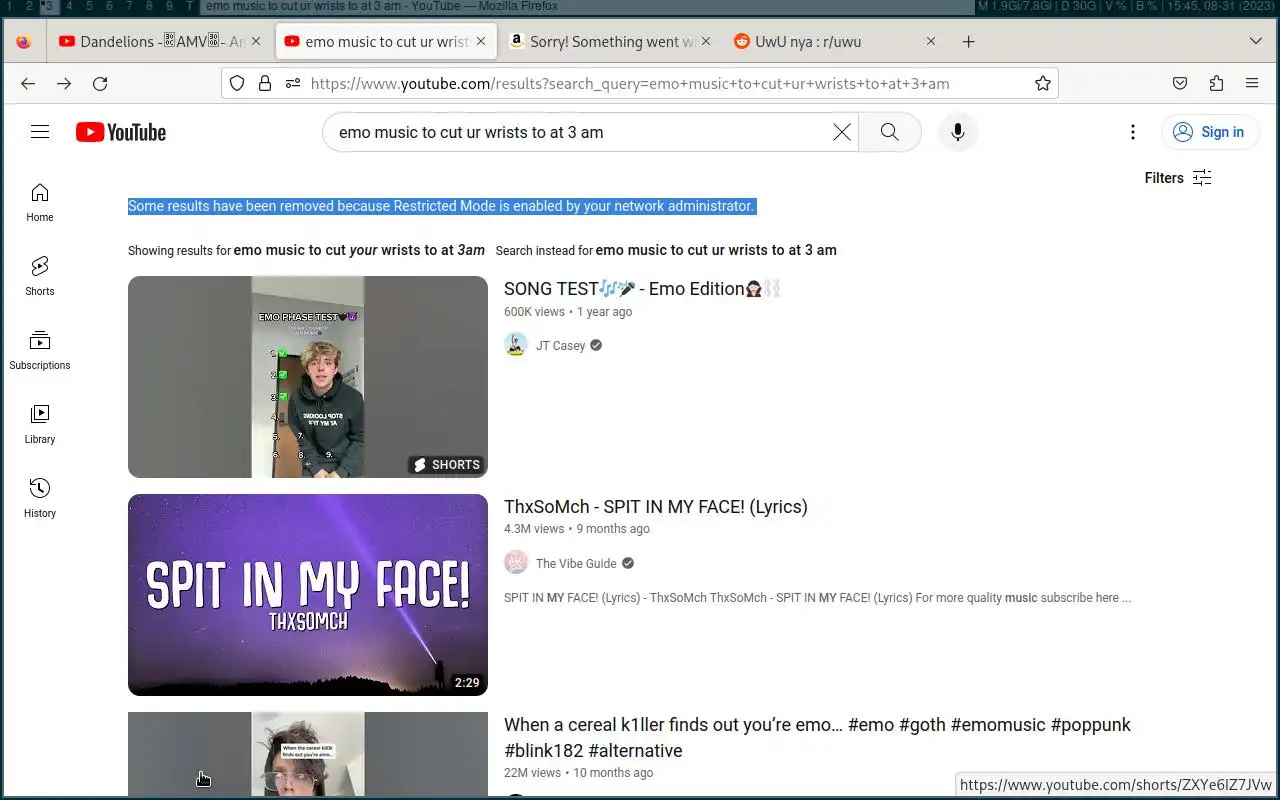Open the SONG TEST Emo Edition thumbnail
Image resolution: width=1280 pixels, height=800 pixels.
coord(308,377)
